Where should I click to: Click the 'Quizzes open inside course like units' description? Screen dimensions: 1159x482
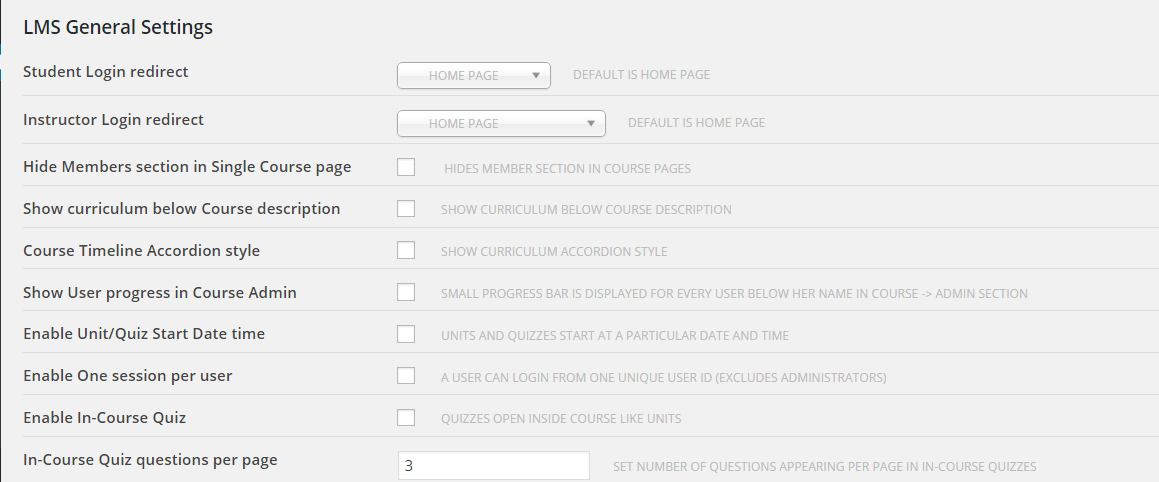point(561,418)
